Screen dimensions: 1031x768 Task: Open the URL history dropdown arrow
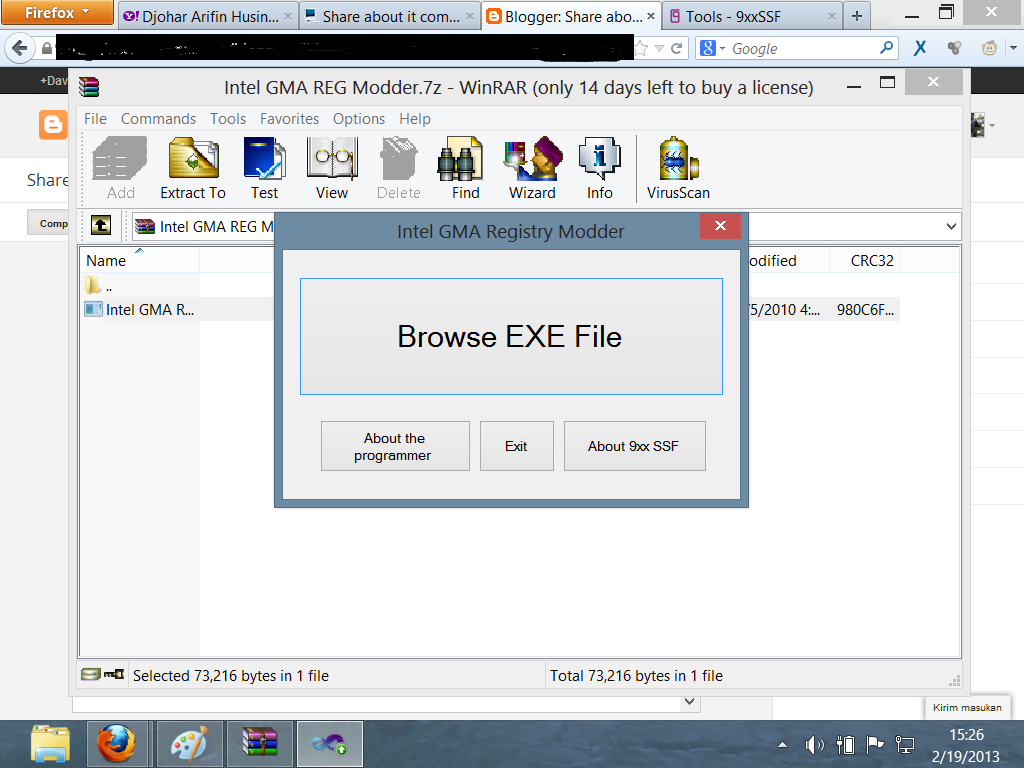pyautogui.click(x=659, y=48)
